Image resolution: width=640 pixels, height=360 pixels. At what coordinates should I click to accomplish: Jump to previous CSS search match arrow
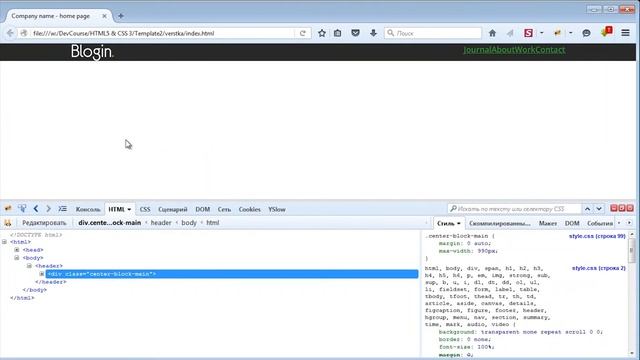click(587, 209)
